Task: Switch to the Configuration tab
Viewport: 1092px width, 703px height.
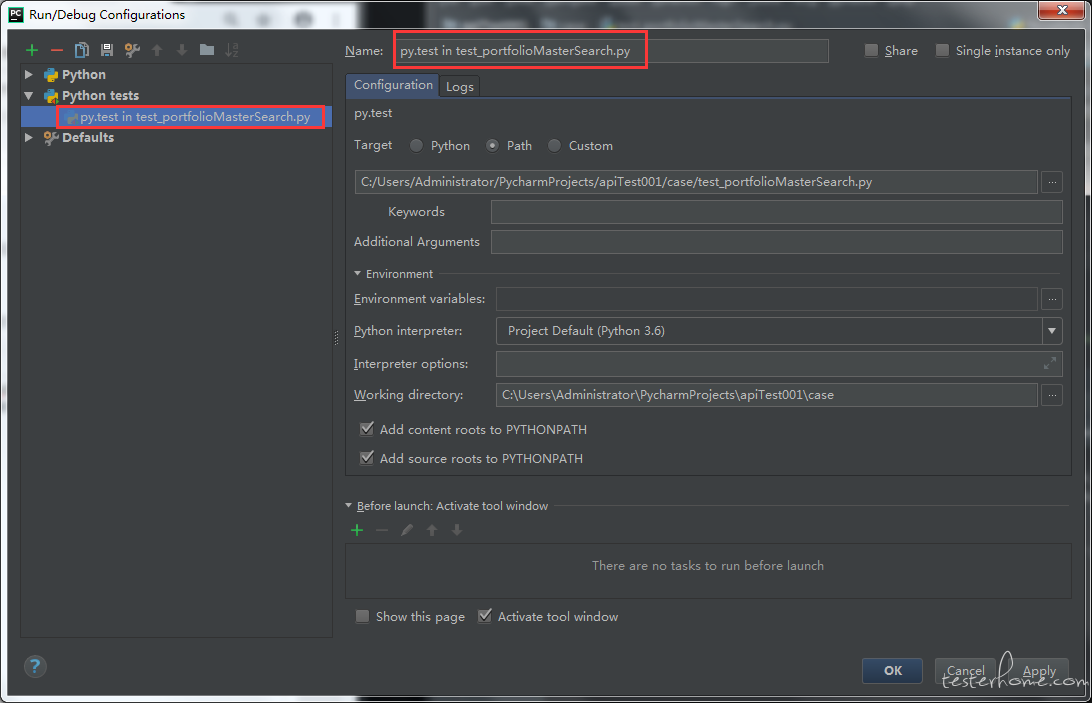Action: 393,85
